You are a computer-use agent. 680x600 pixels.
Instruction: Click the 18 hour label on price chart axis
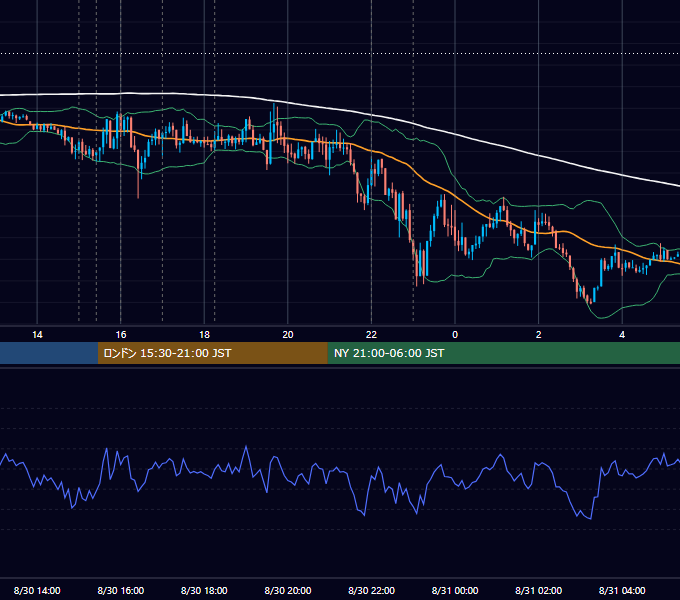coord(204,335)
